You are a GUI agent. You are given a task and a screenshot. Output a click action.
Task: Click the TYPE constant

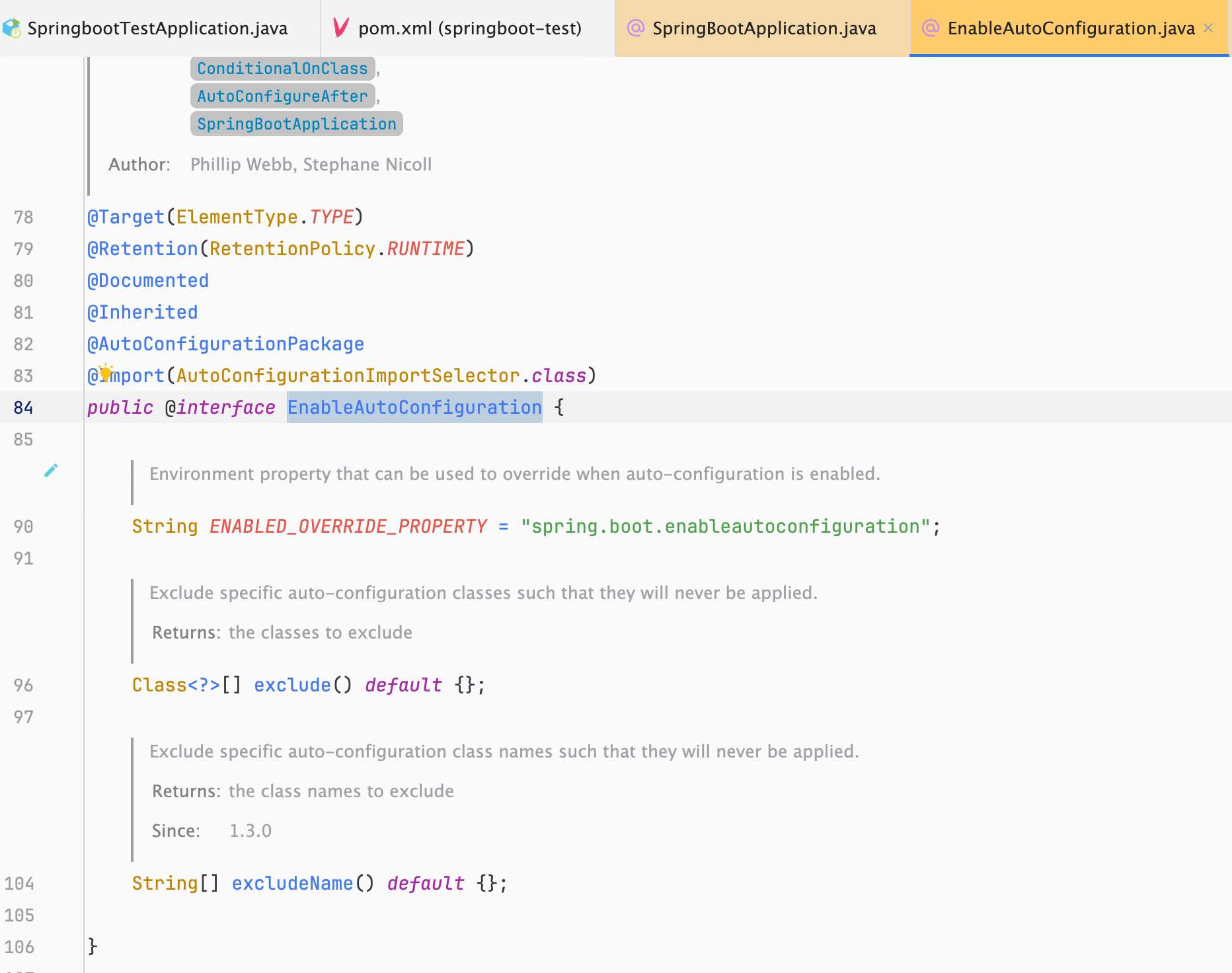(x=331, y=217)
